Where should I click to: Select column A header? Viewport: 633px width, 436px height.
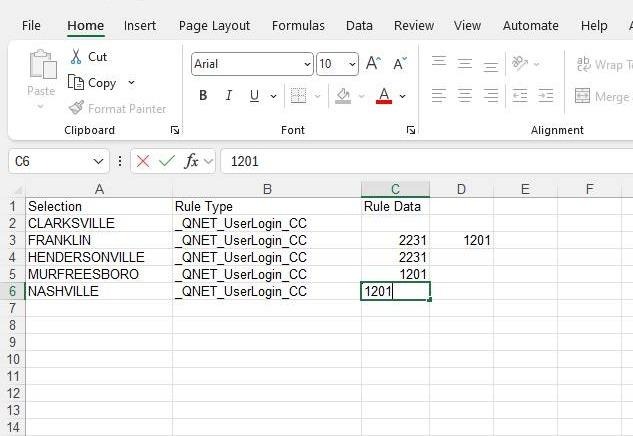point(99,189)
